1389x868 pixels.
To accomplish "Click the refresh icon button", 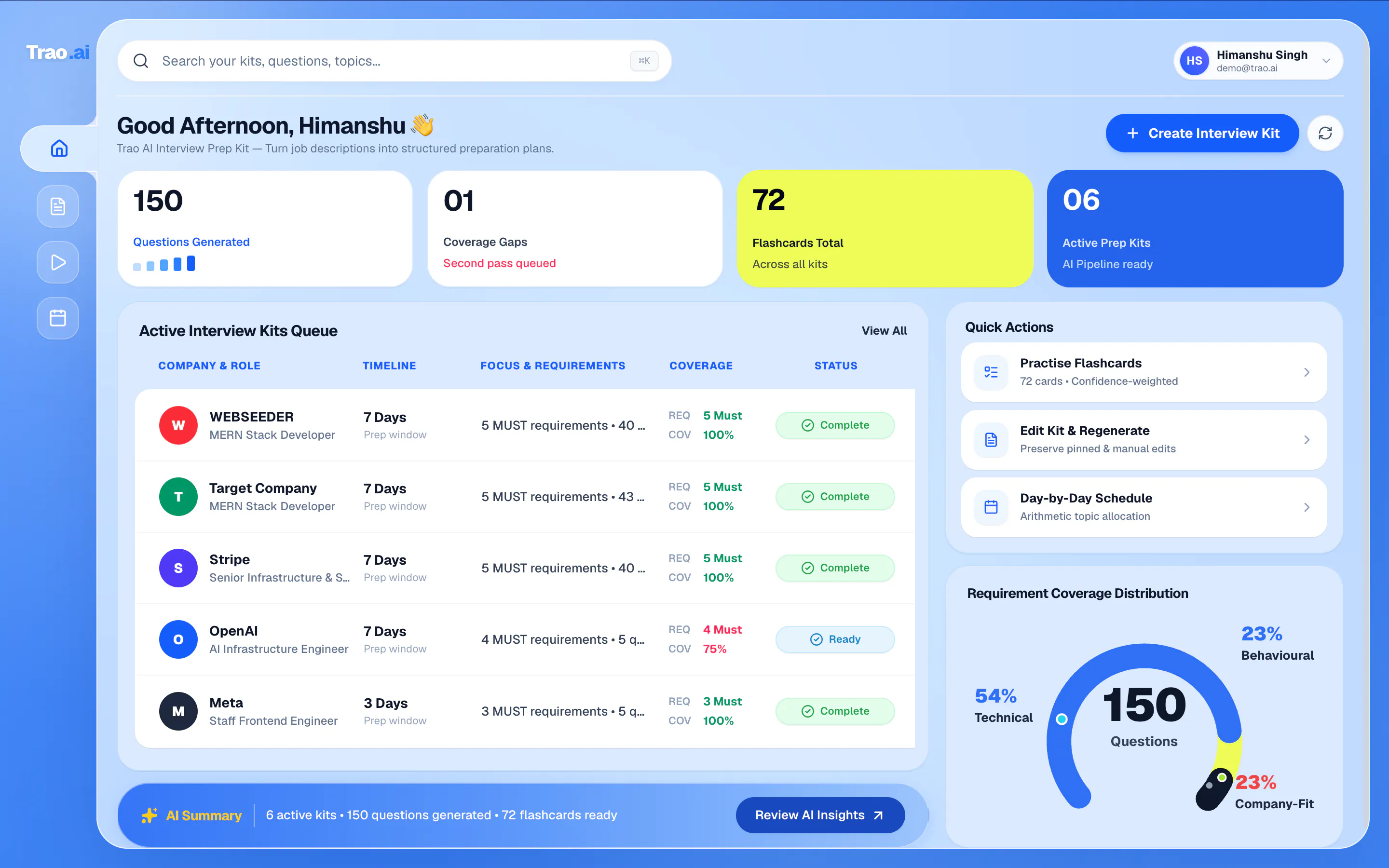I will (x=1325, y=133).
